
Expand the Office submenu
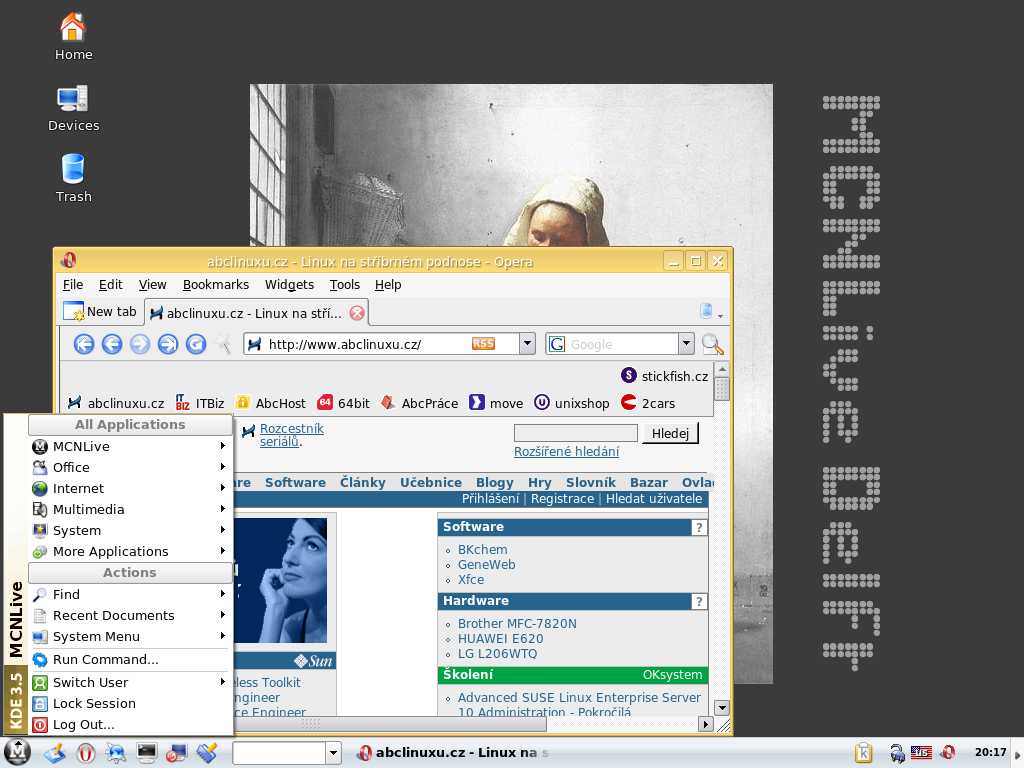131,468
